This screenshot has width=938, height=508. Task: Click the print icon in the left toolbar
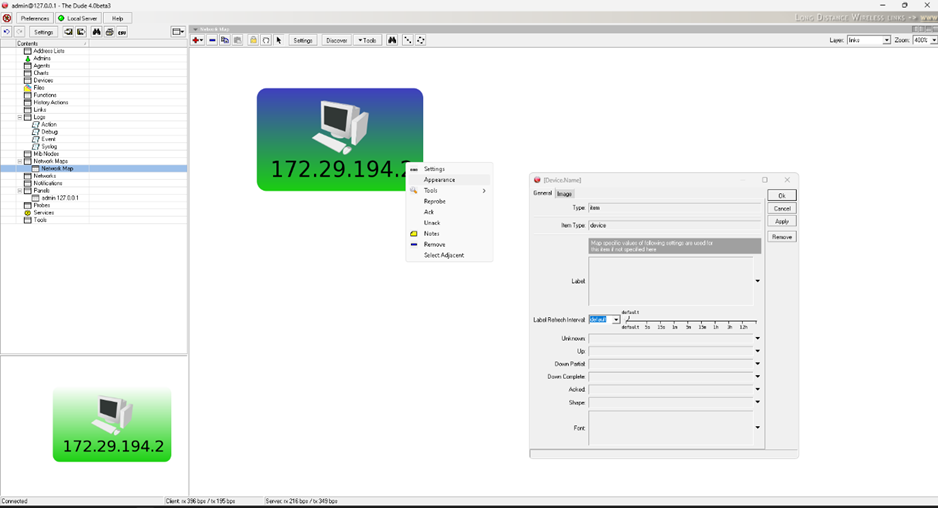[x=109, y=32]
